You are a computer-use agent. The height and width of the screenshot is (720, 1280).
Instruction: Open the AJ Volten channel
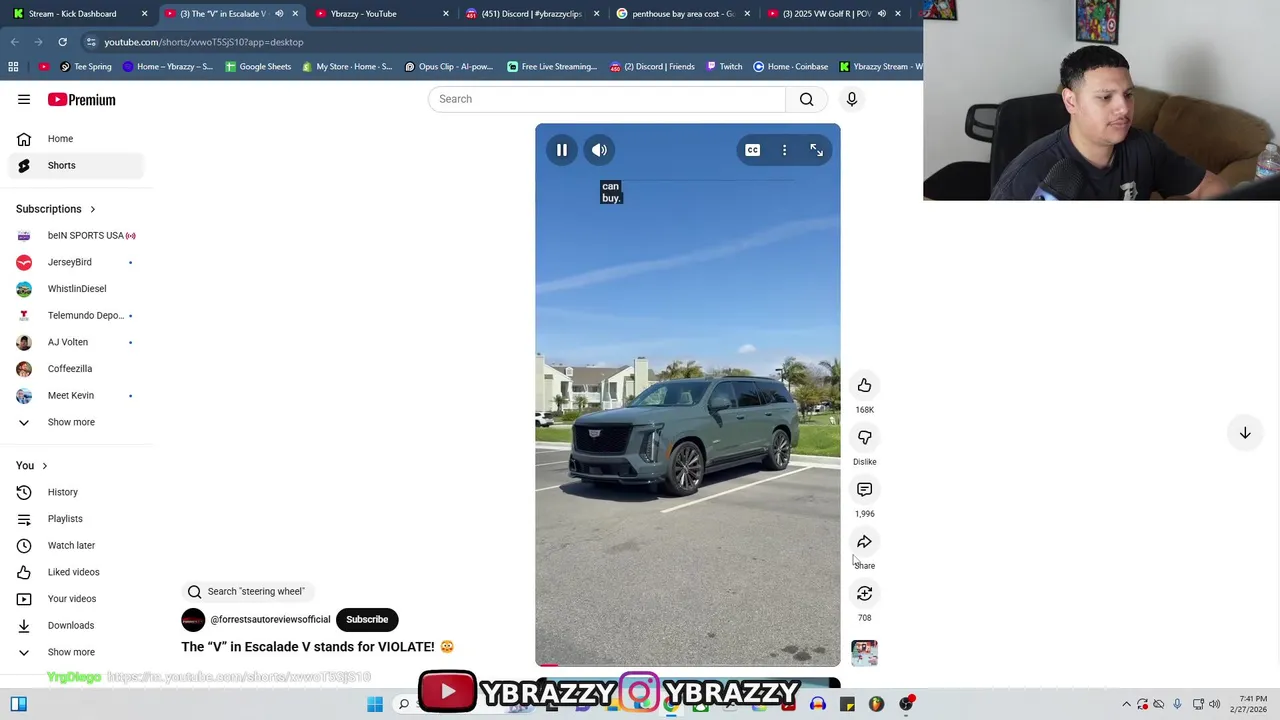point(76,342)
